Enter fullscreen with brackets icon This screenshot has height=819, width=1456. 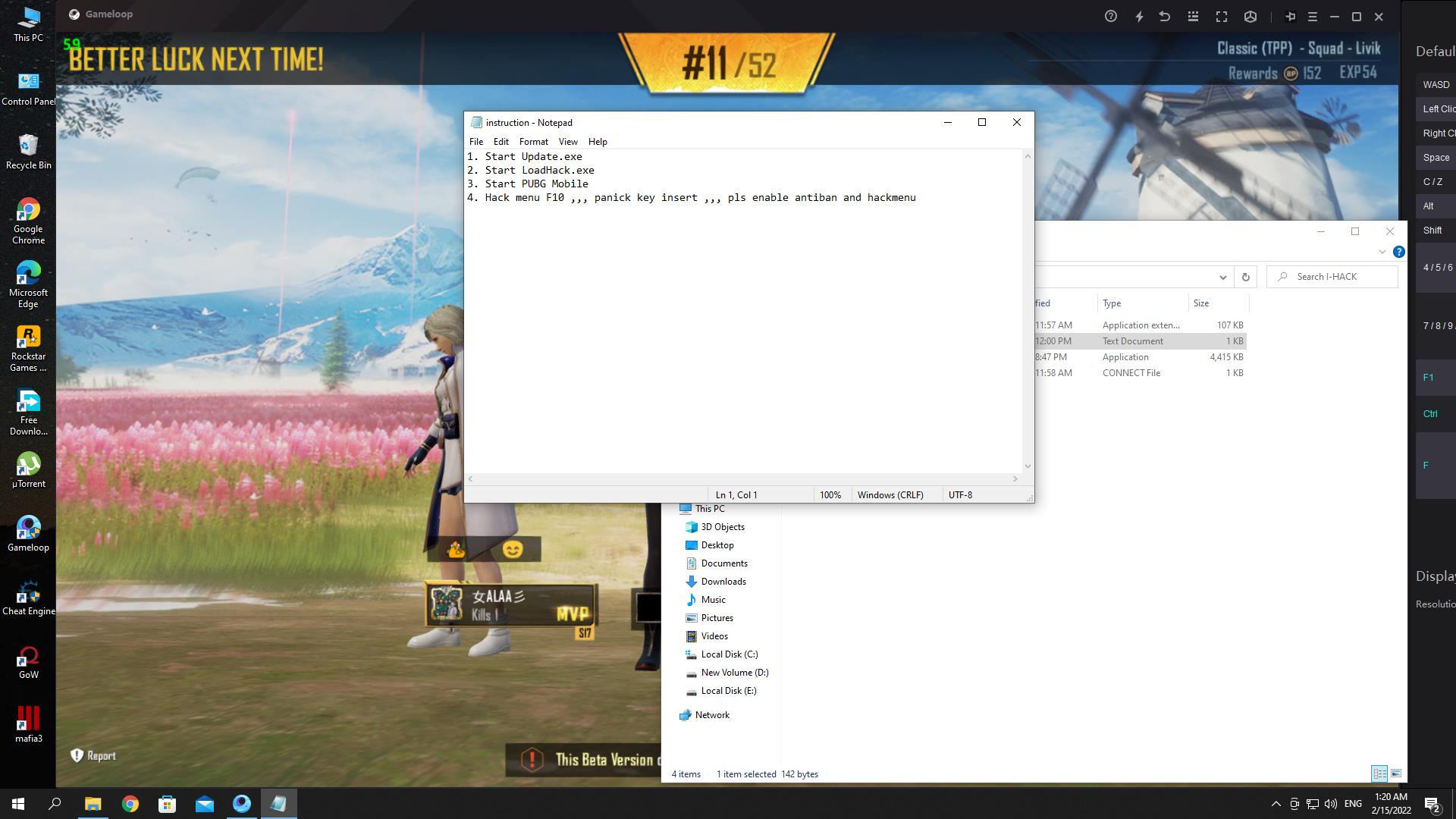coord(1222,16)
